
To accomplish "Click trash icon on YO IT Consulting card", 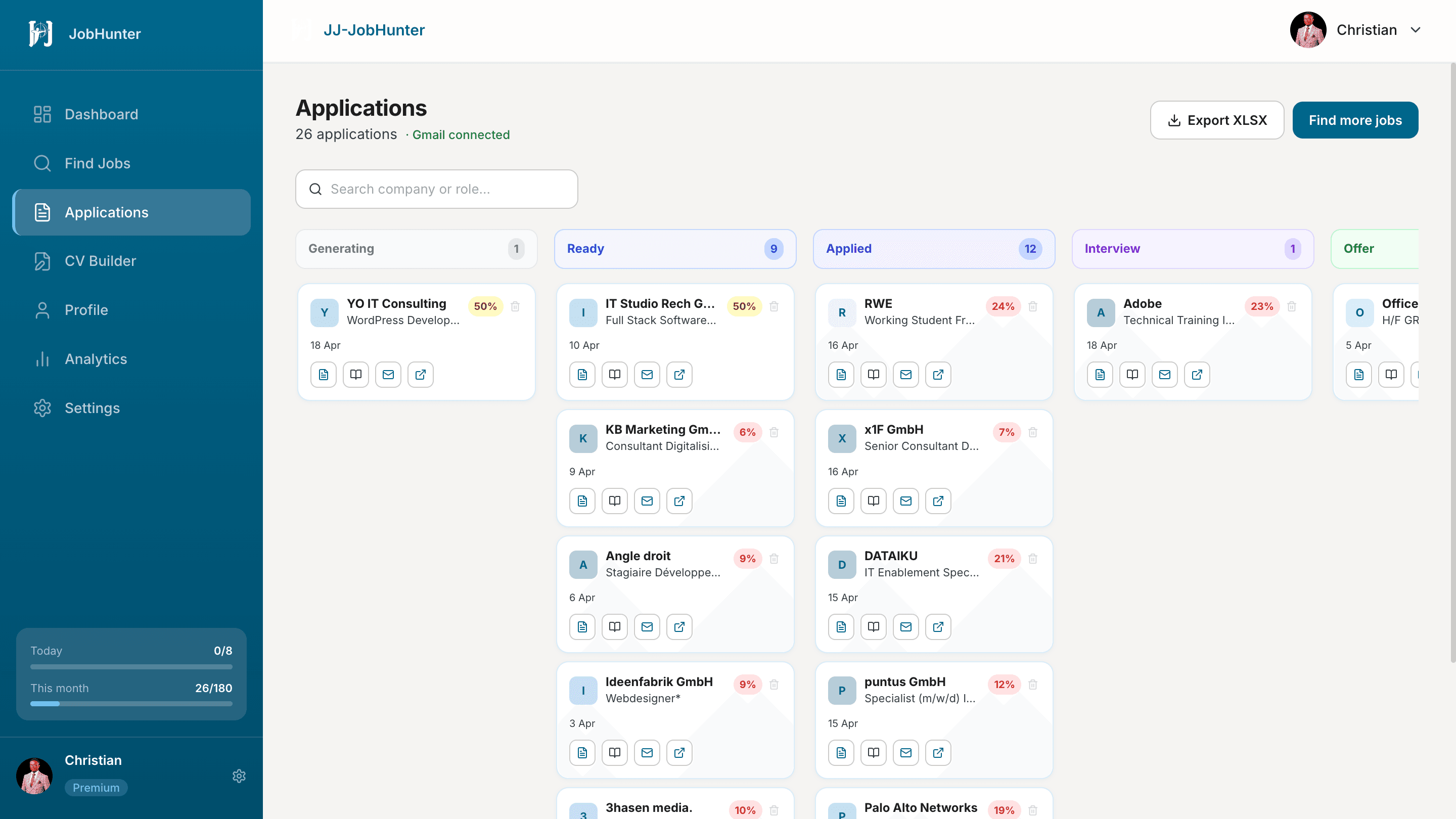I will [515, 306].
